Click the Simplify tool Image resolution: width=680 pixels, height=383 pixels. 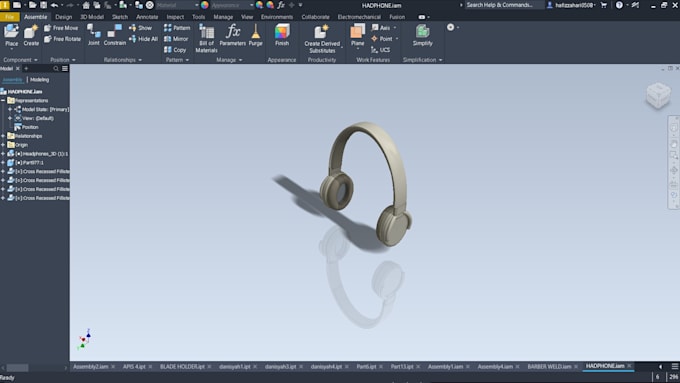click(422, 35)
